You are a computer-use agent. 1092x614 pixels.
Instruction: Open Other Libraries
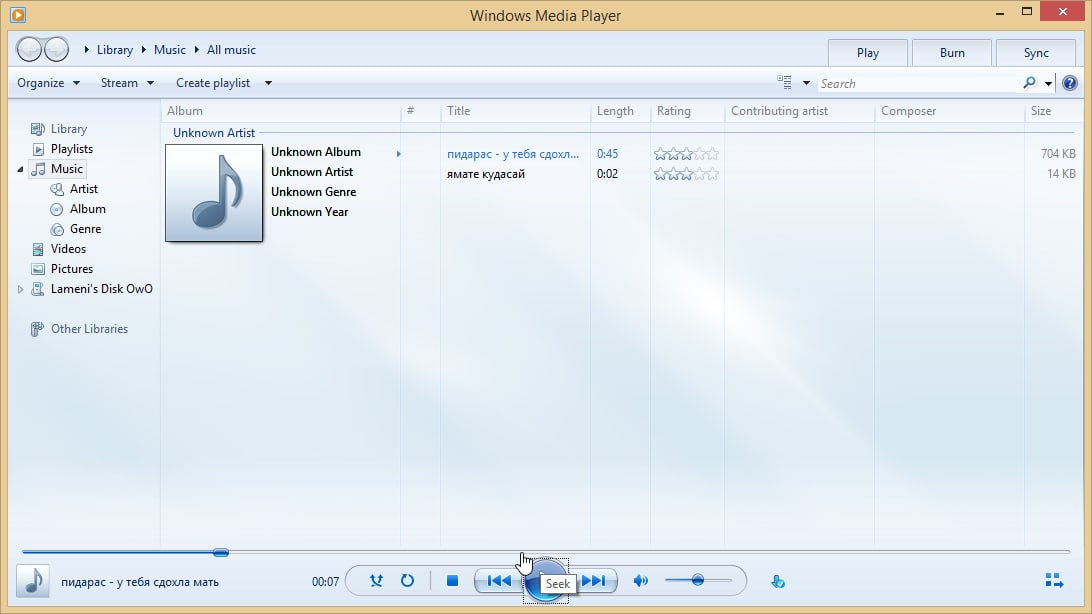pyautogui.click(x=89, y=329)
